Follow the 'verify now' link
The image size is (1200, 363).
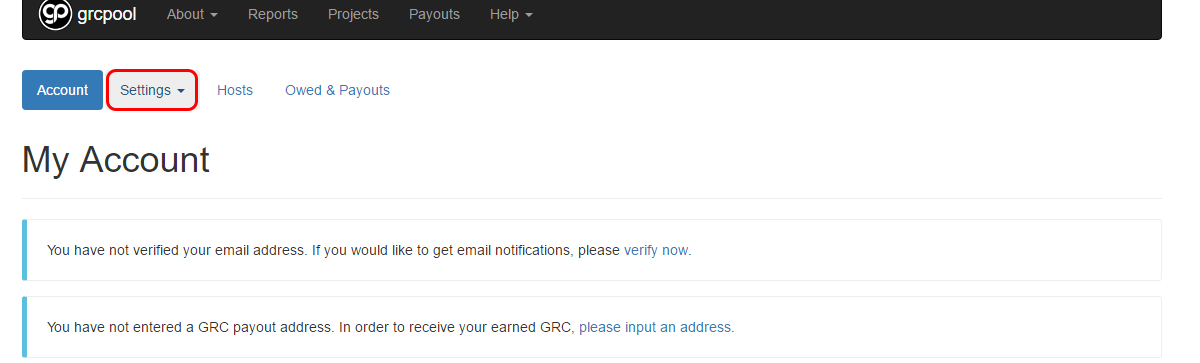point(656,250)
